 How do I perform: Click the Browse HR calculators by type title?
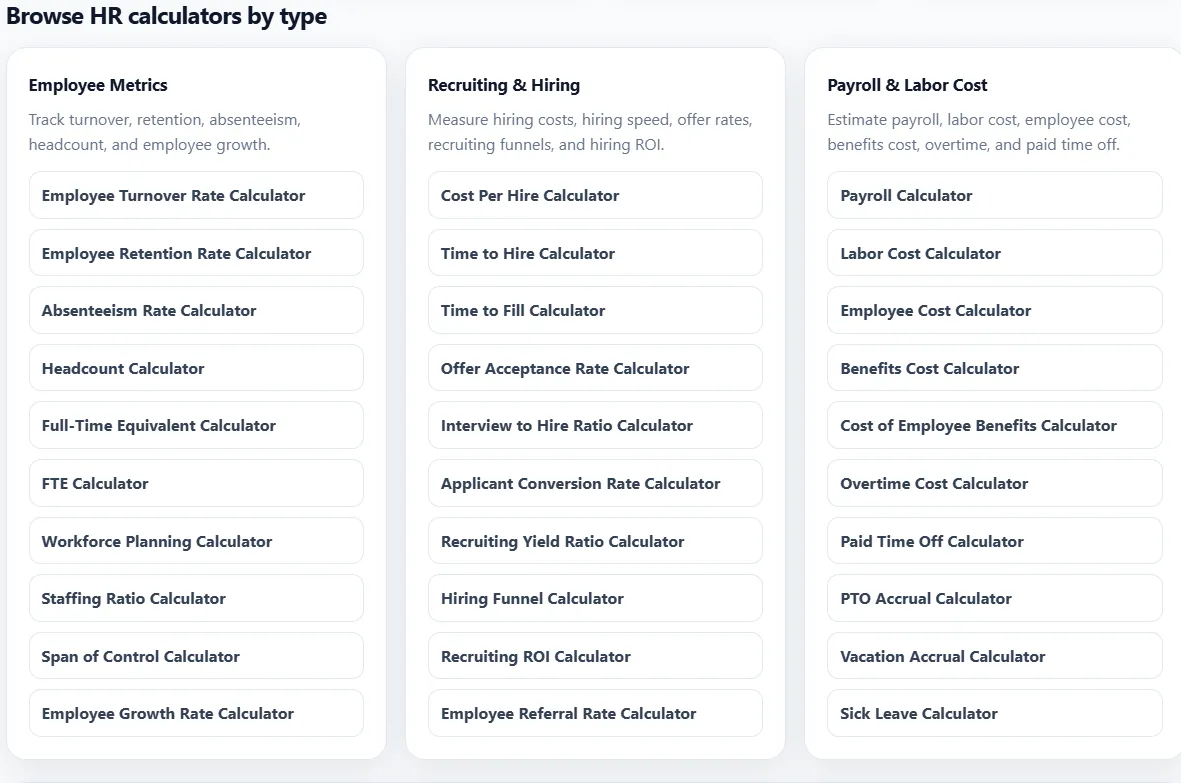pos(166,16)
